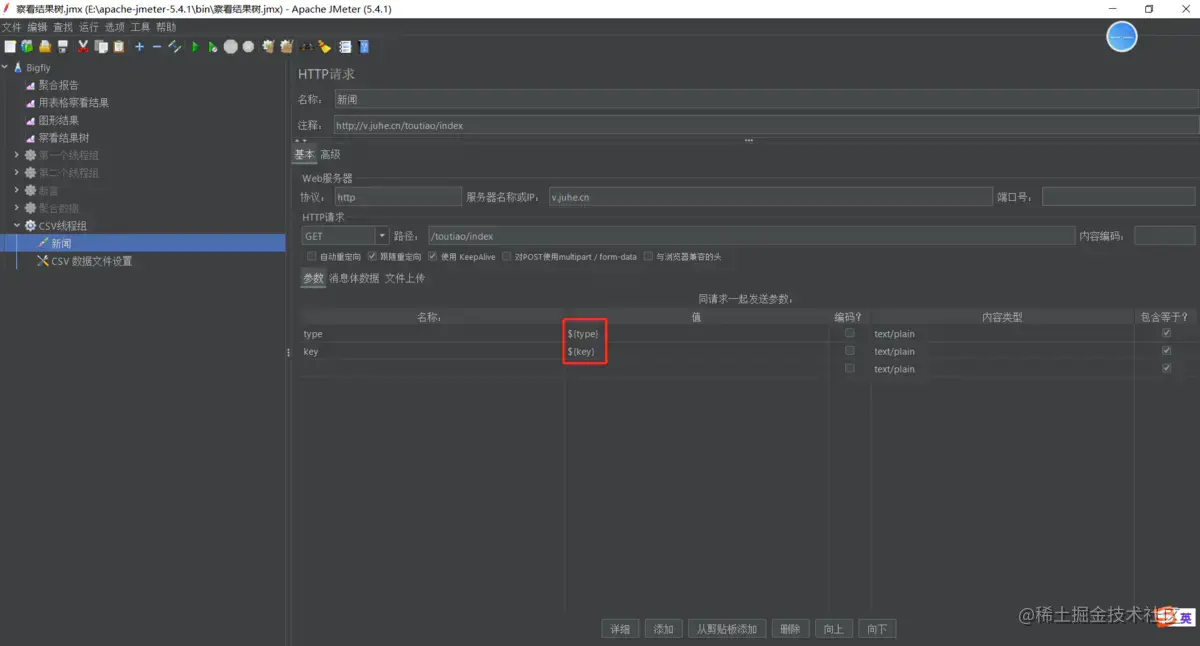Screen dimensions: 1200x646
Task: Click the New test plan toolbar icon
Action: pyautogui.click(x=10, y=46)
